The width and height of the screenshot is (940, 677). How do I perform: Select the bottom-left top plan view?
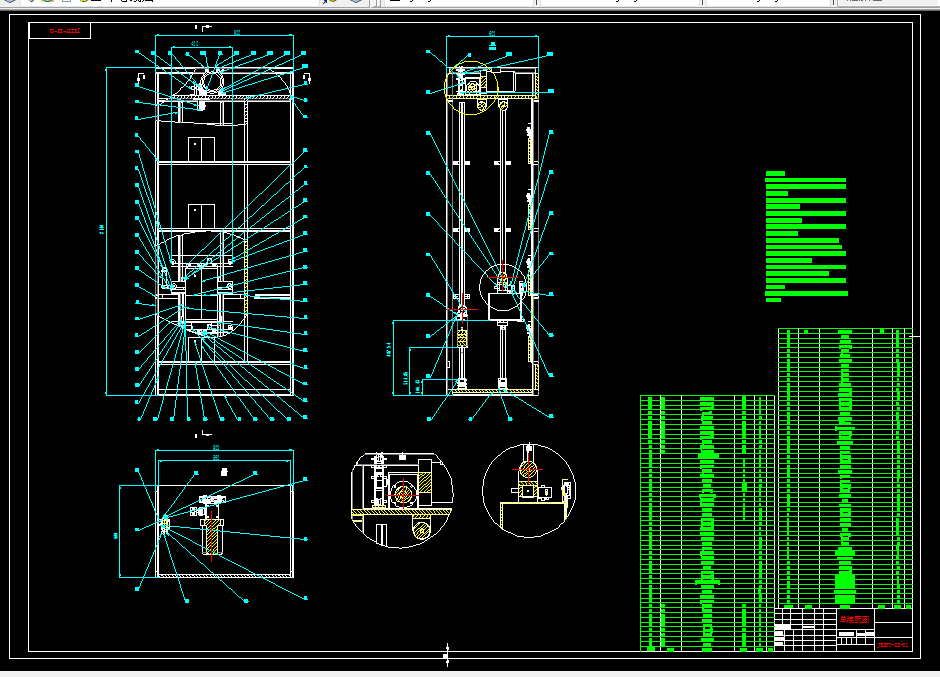225,531
